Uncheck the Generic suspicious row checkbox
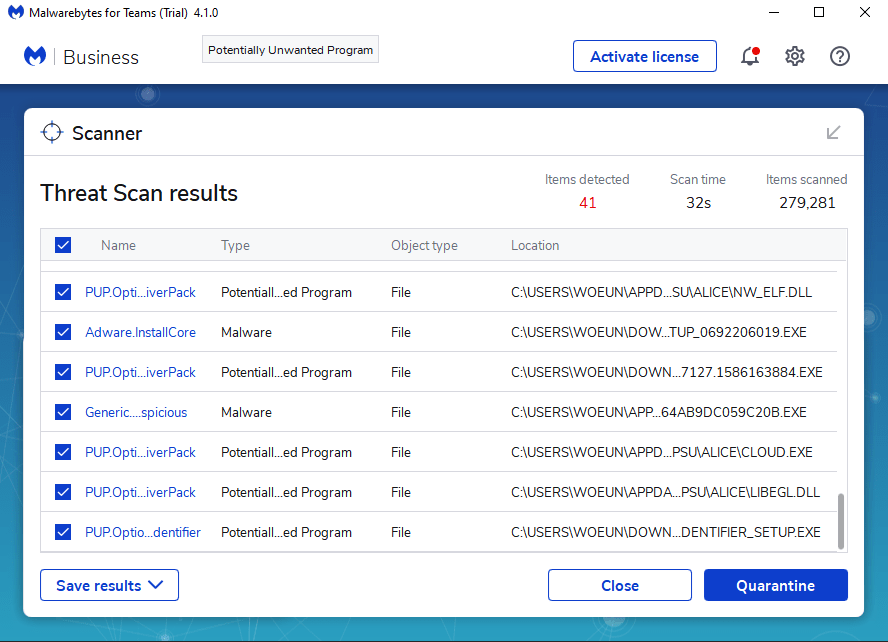Image resolution: width=888 pixels, height=642 pixels. coord(63,412)
